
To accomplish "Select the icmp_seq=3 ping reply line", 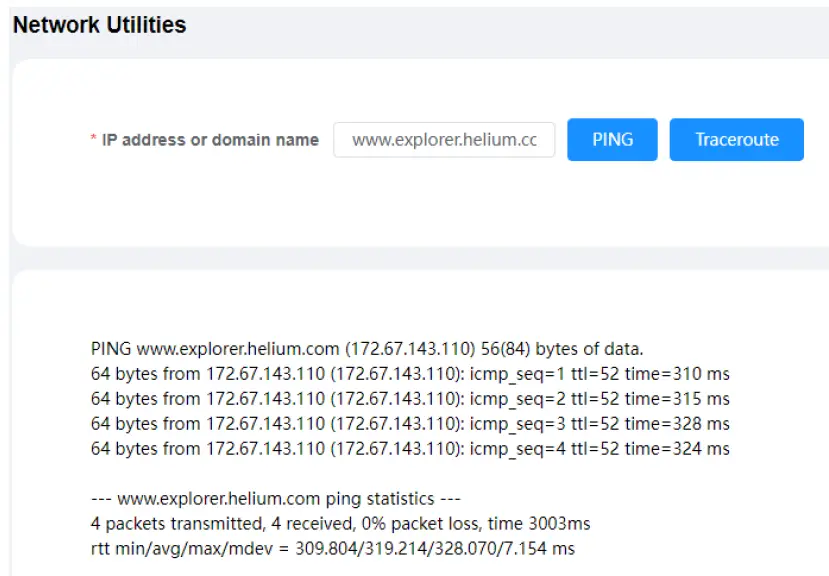I will 410,424.
